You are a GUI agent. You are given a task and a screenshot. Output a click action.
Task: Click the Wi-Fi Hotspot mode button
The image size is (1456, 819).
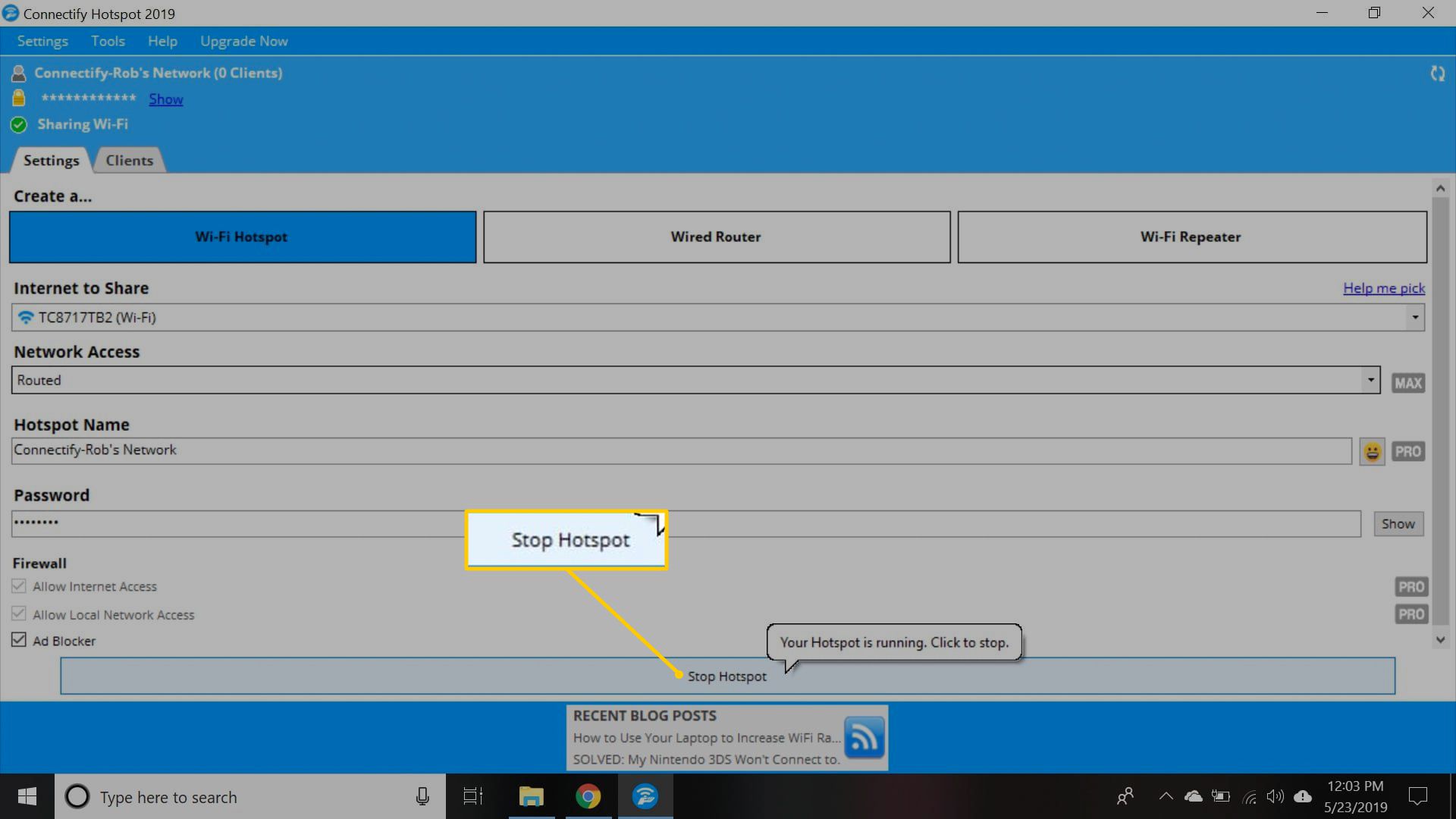pyautogui.click(x=241, y=237)
